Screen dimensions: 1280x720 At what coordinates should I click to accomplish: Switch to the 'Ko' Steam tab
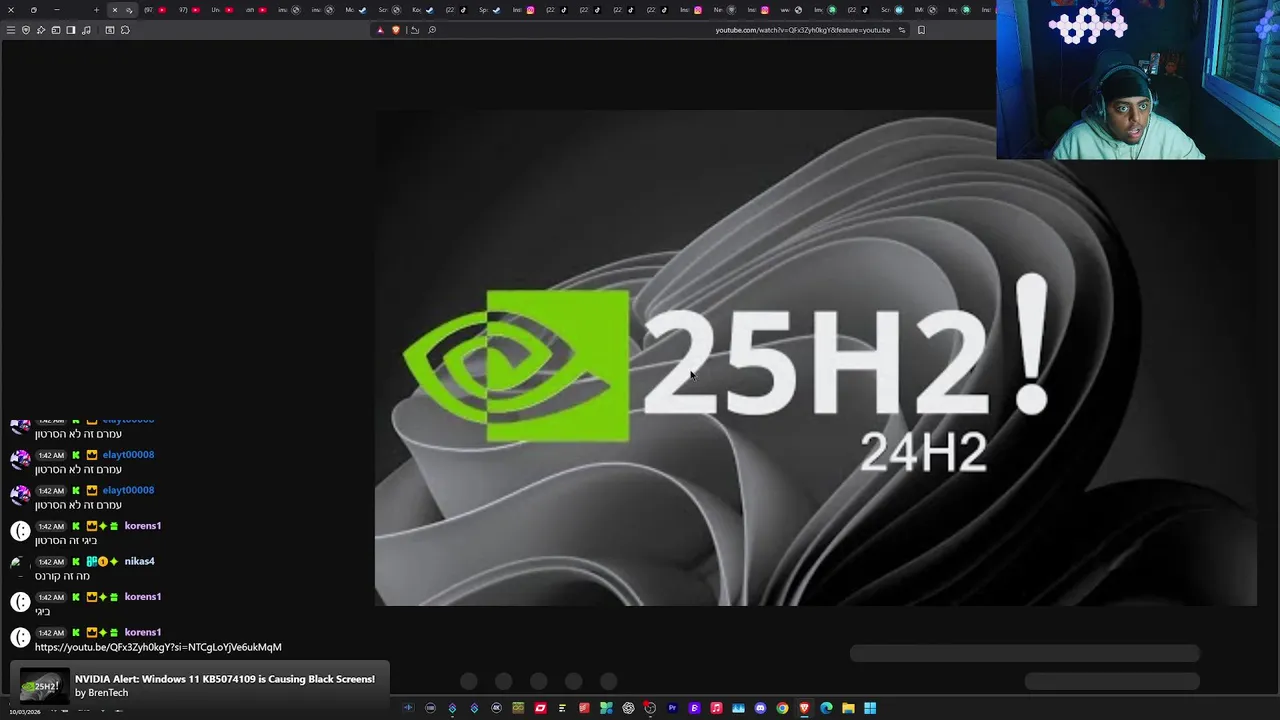click(423, 10)
